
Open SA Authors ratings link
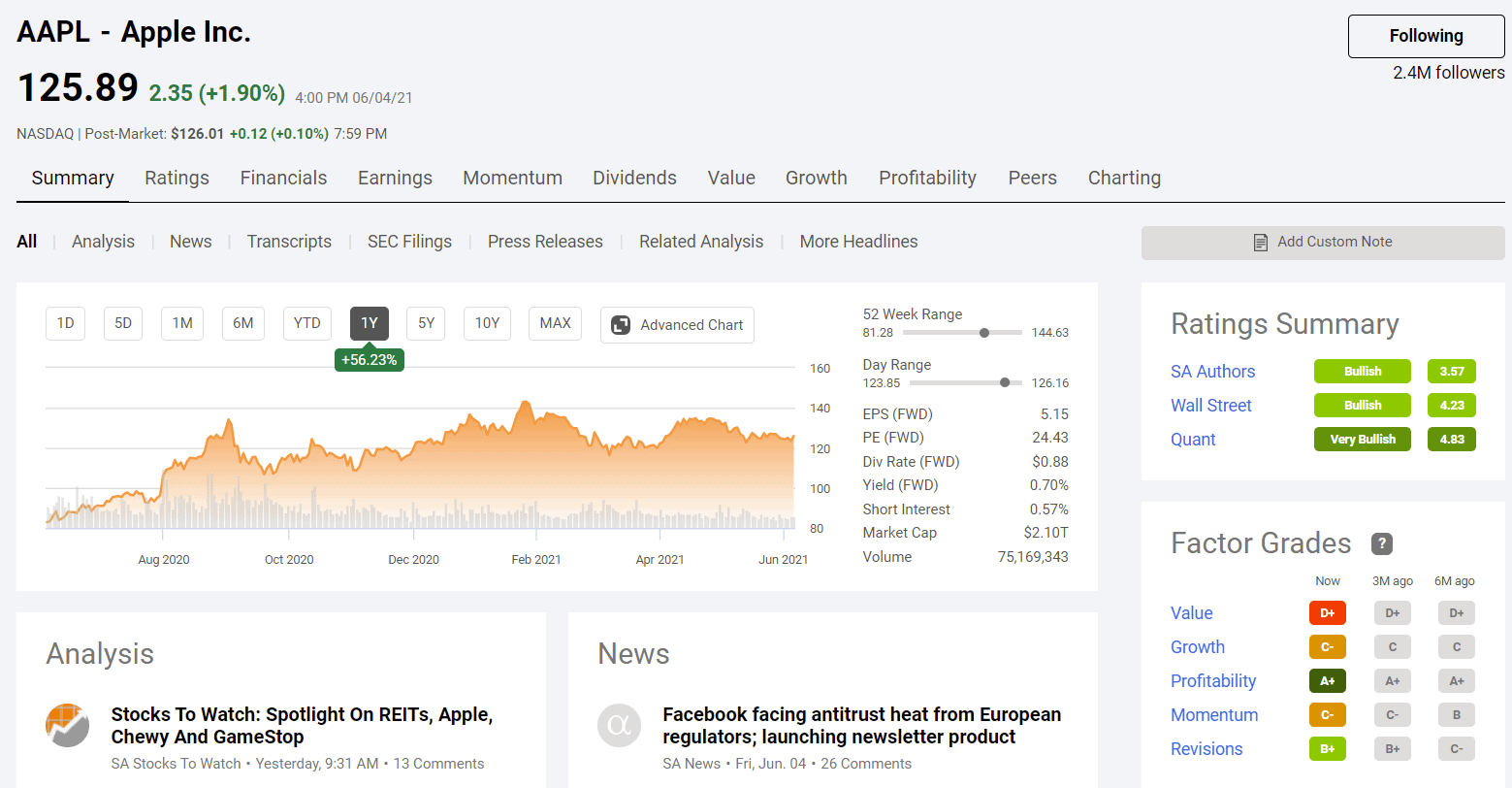(x=1212, y=372)
